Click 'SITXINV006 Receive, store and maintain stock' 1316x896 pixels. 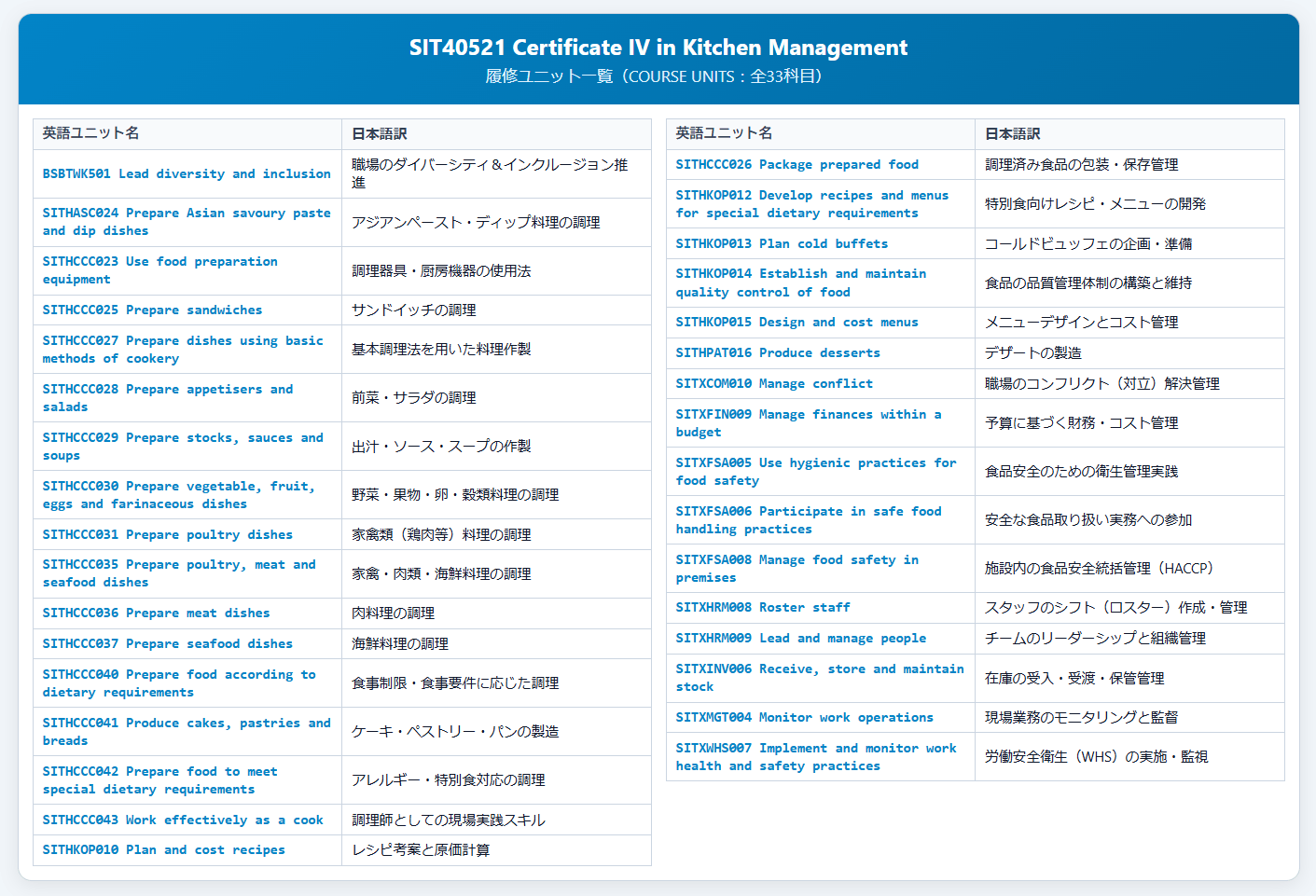coord(820,678)
